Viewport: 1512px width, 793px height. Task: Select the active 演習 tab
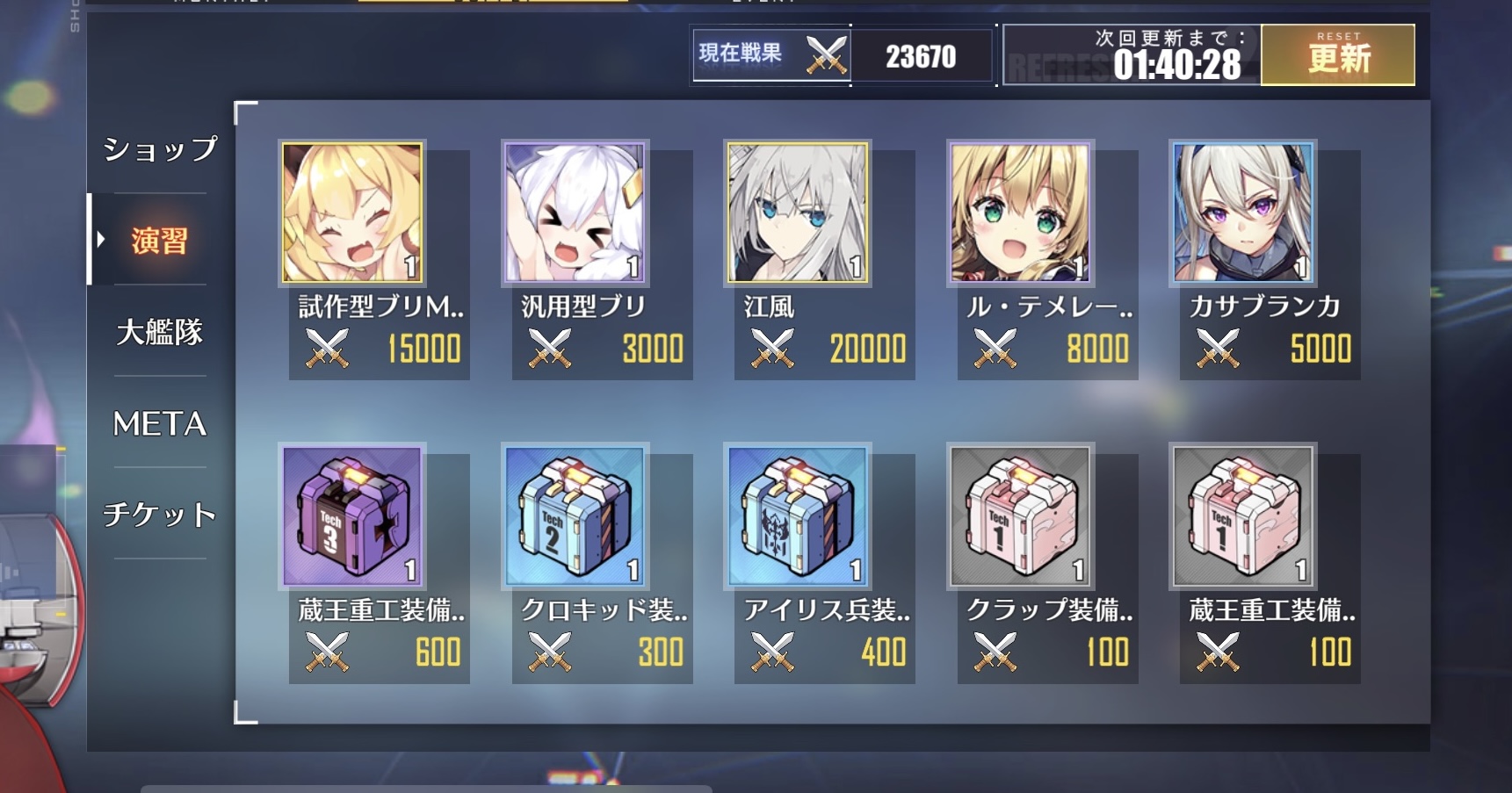[x=160, y=241]
